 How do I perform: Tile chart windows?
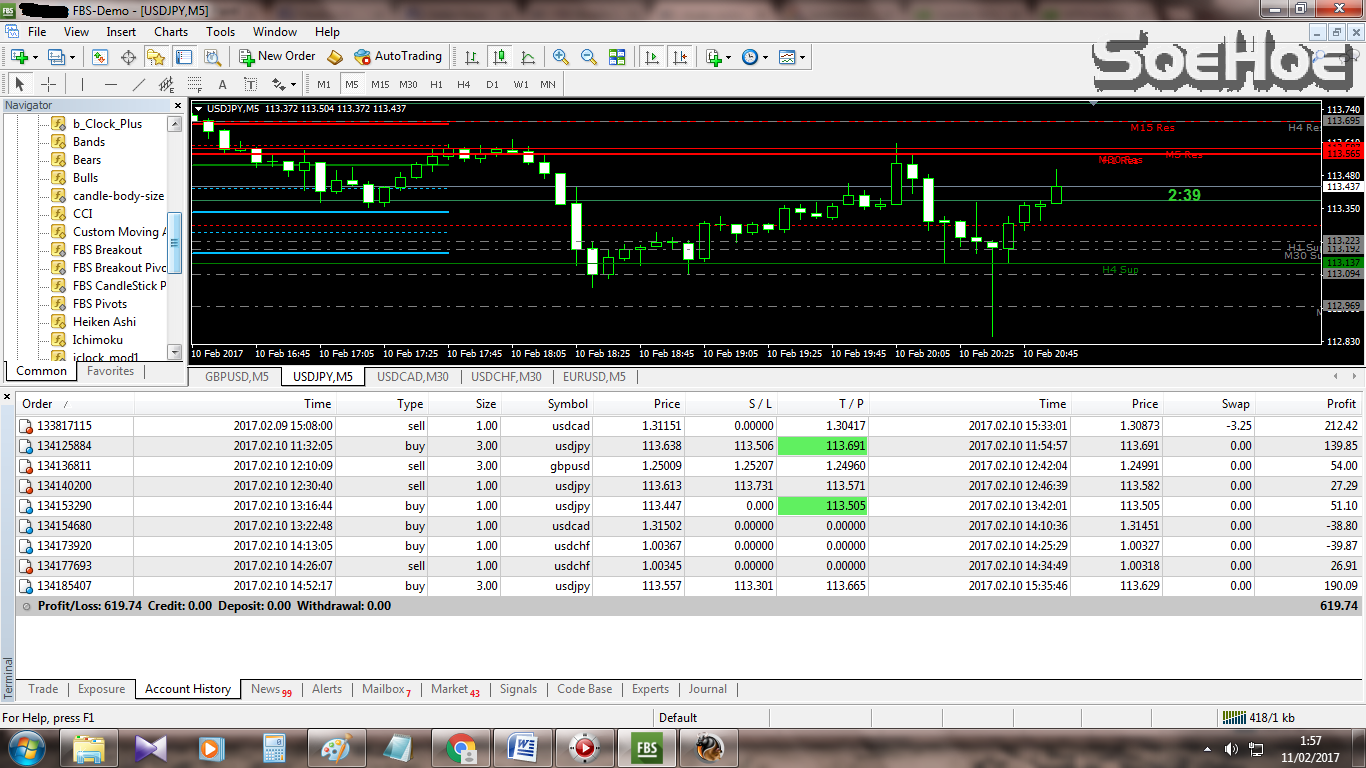coord(618,57)
